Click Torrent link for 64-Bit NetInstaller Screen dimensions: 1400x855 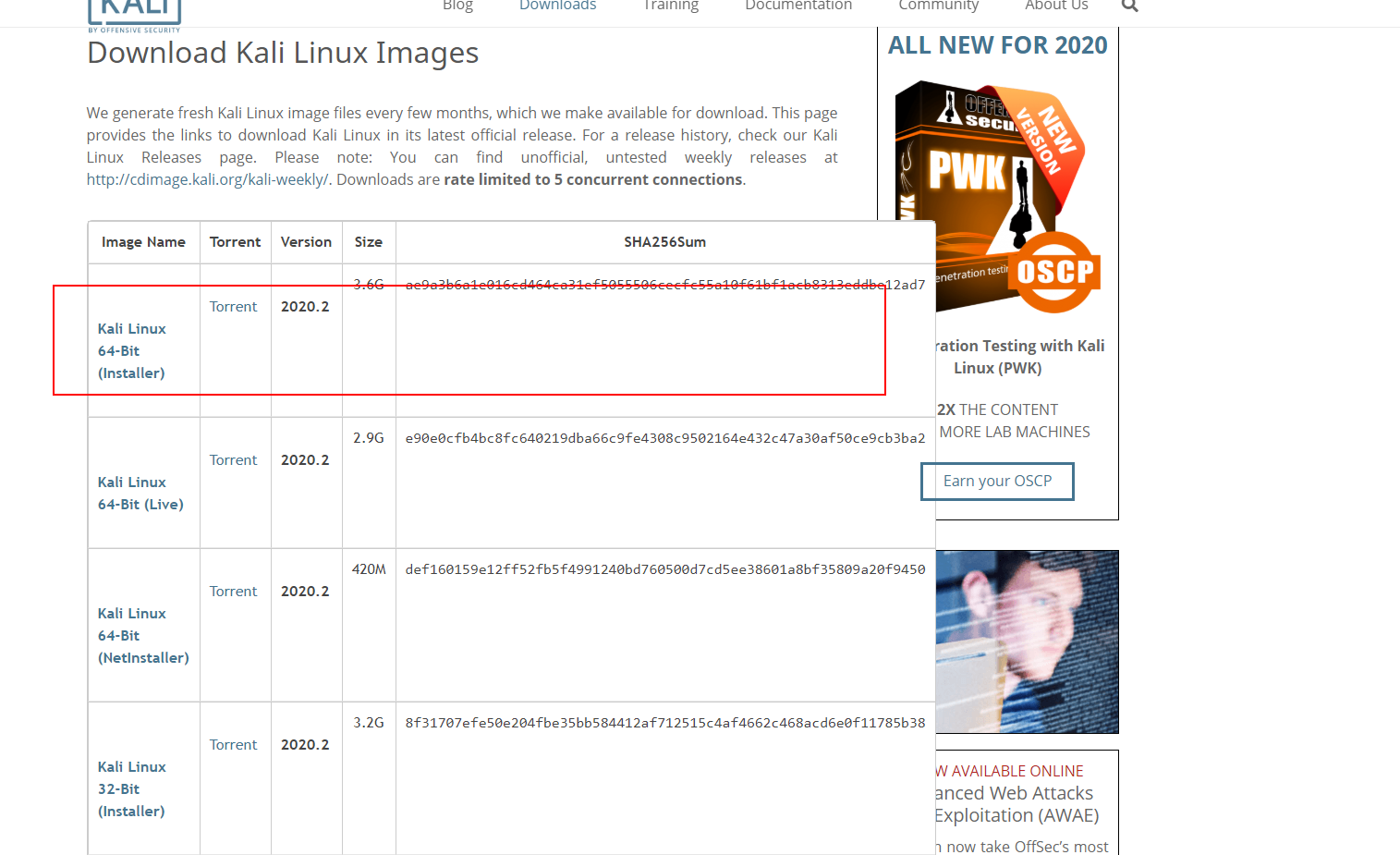[x=233, y=592]
